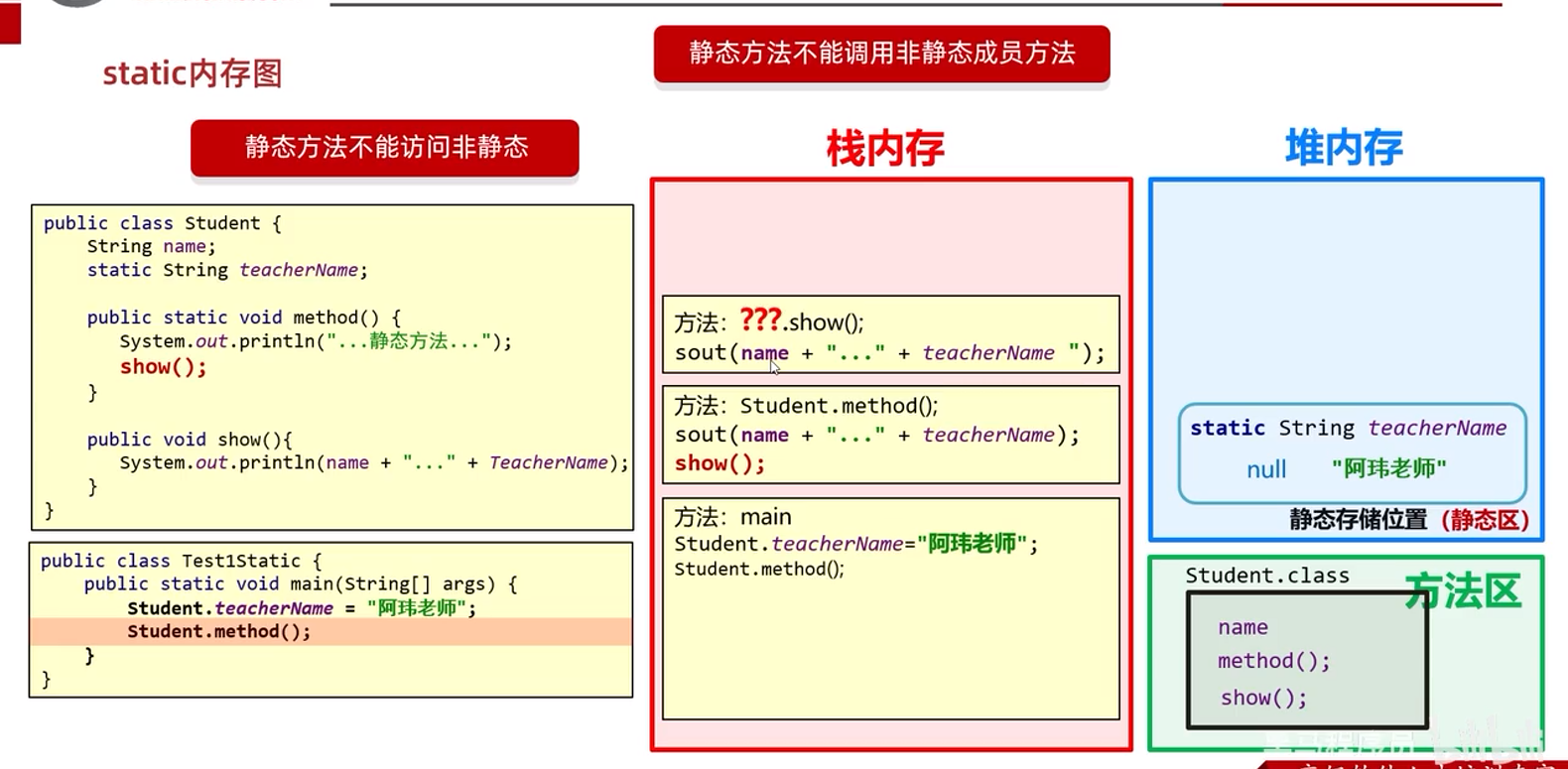The height and width of the screenshot is (769, 1568).
Task: Click the 方法: main stack frame header
Action: (732, 517)
